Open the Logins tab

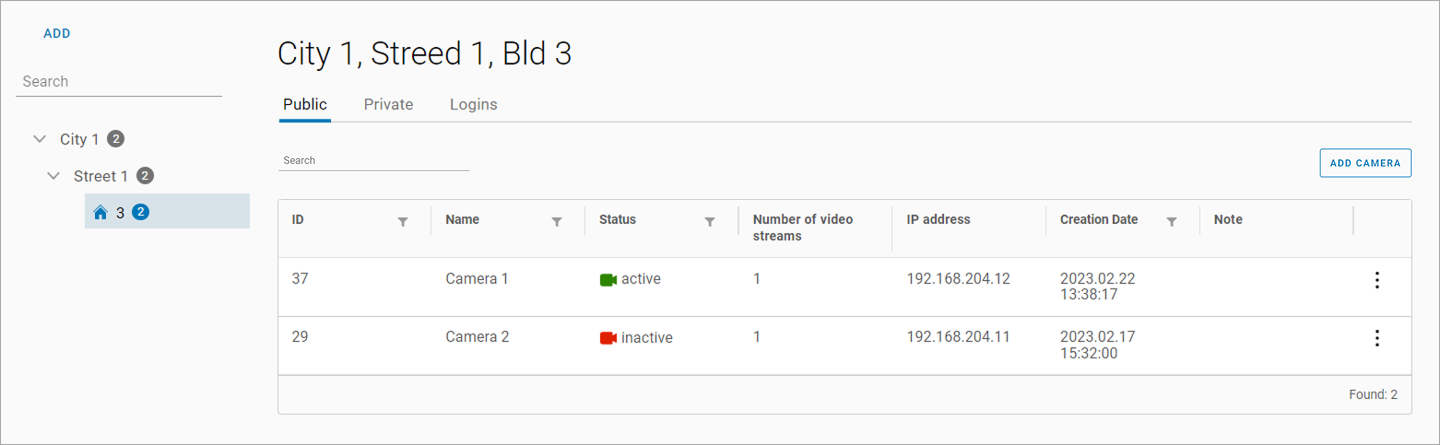tap(473, 104)
